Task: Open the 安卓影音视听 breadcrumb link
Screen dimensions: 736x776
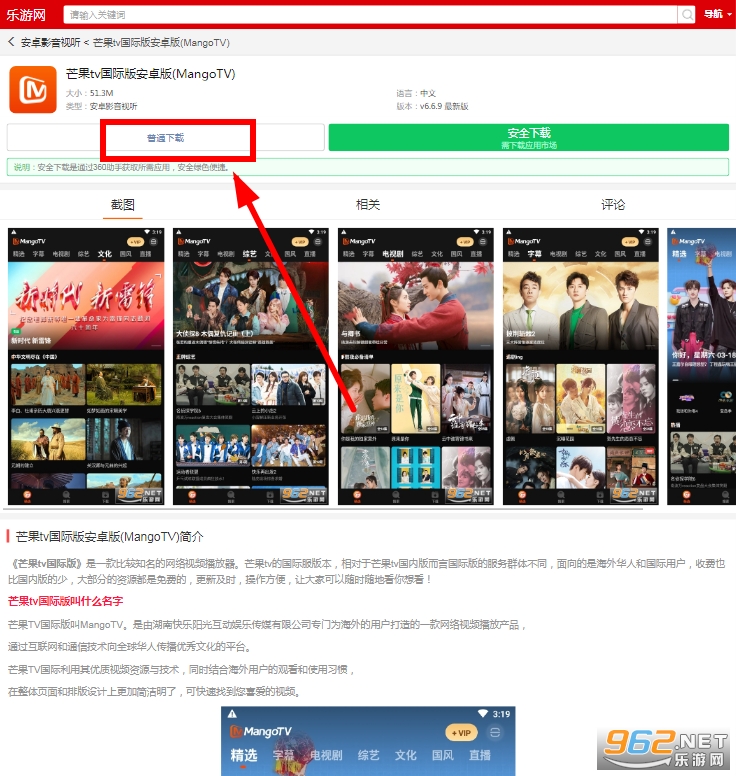Action: [x=50, y=43]
